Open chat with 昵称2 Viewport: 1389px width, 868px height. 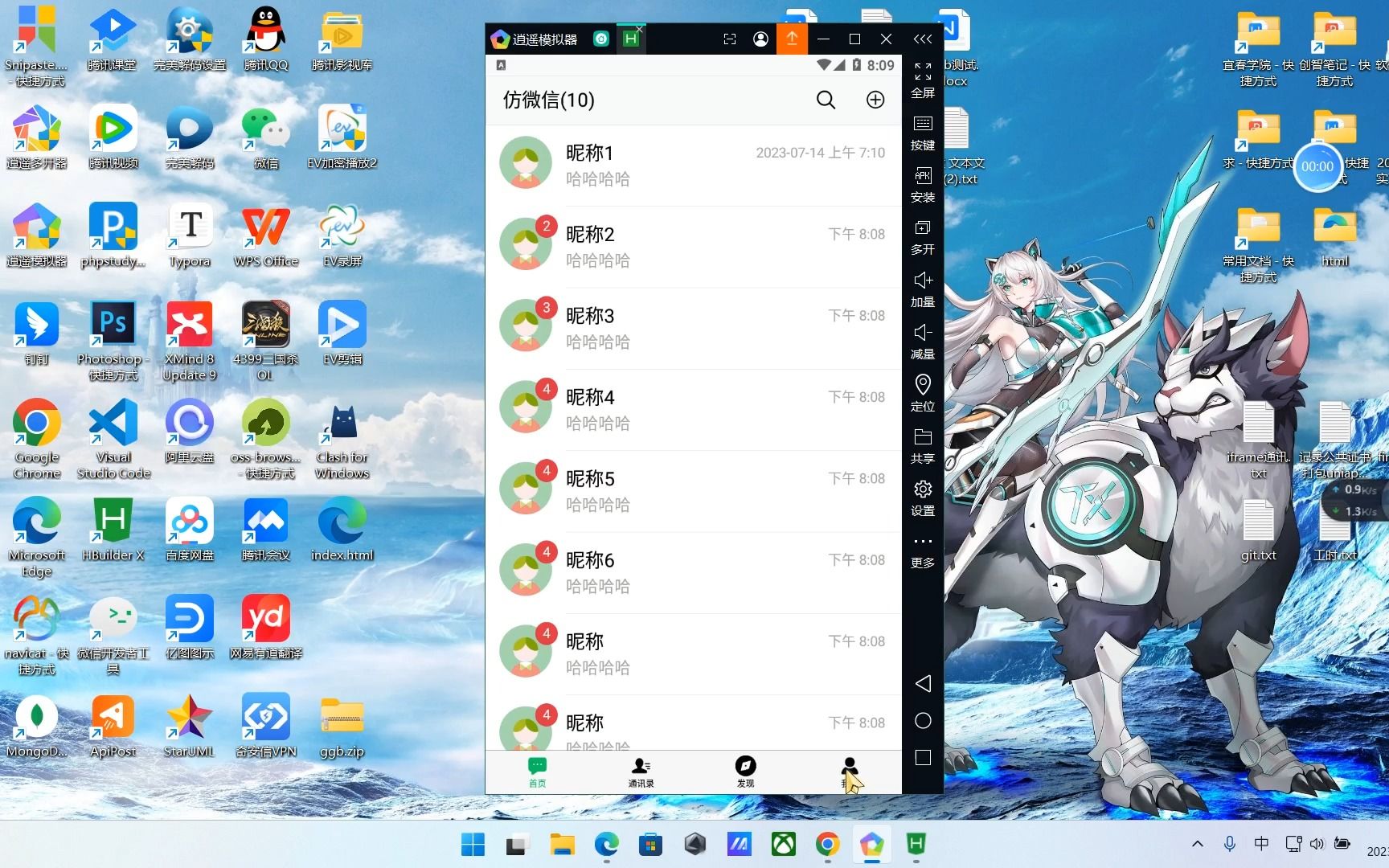(693, 247)
